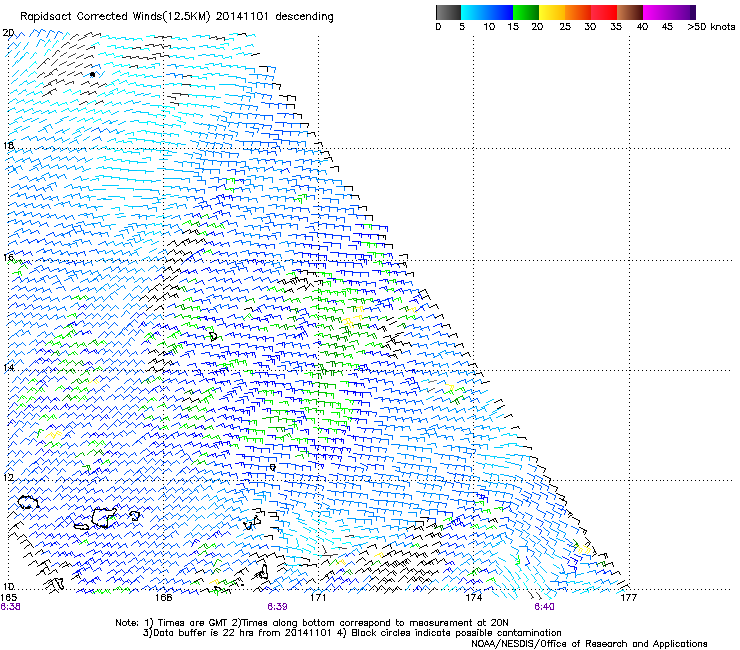Click the small island outline near 14.5N 169E
The image size is (740, 650).
(213, 336)
